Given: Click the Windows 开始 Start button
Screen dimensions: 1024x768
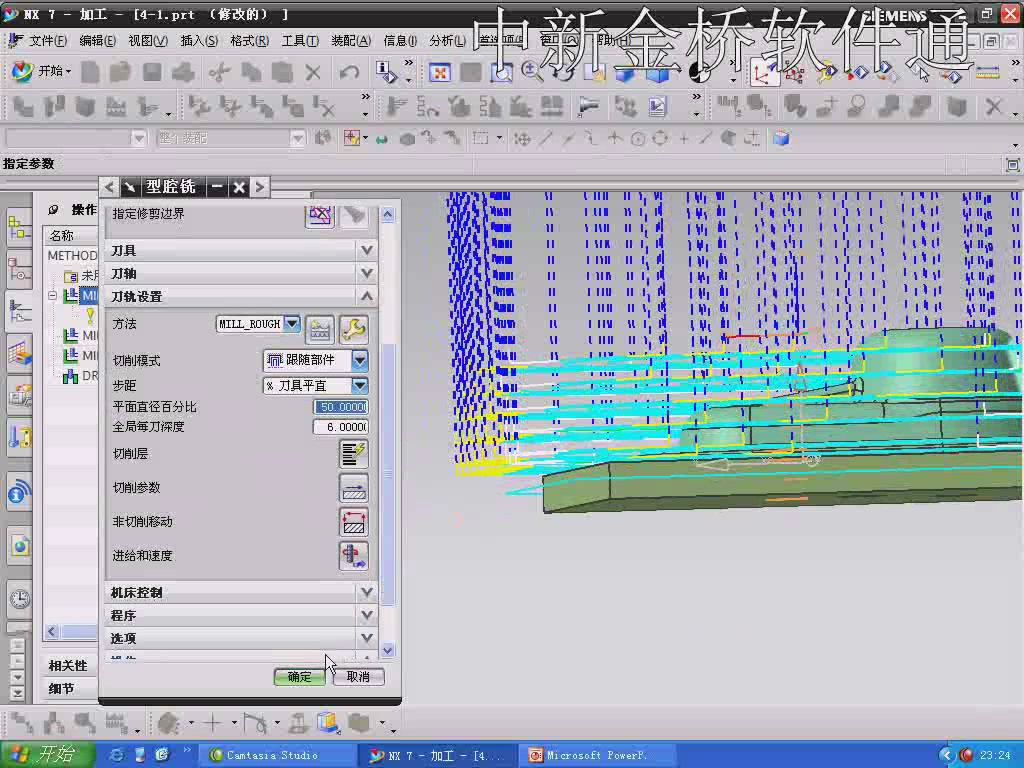Looking at the screenshot, I should point(47,755).
